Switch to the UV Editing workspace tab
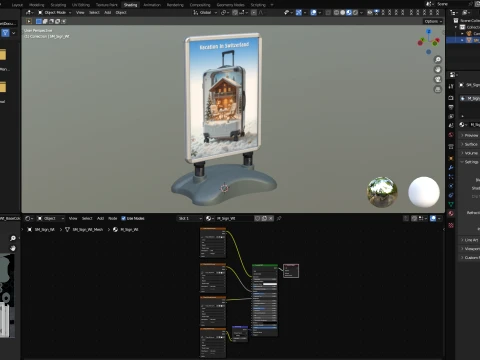This screenshot has width=480, height=360. (81, 5)
